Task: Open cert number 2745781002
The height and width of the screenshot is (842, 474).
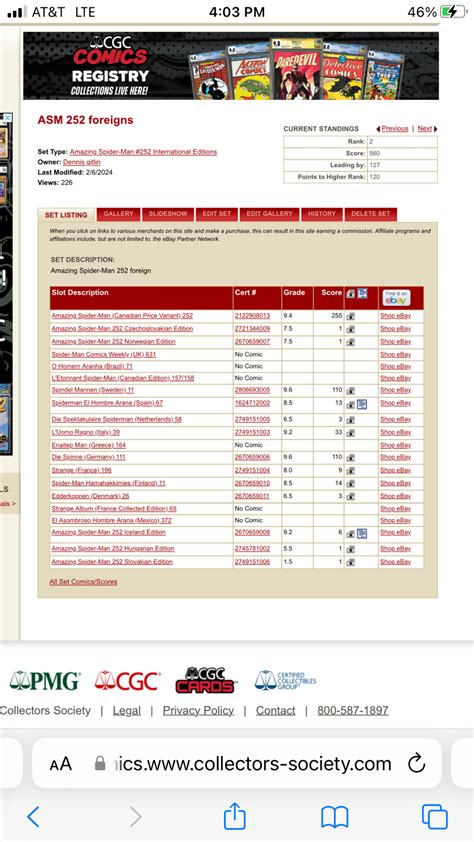Action: (252, 549)
